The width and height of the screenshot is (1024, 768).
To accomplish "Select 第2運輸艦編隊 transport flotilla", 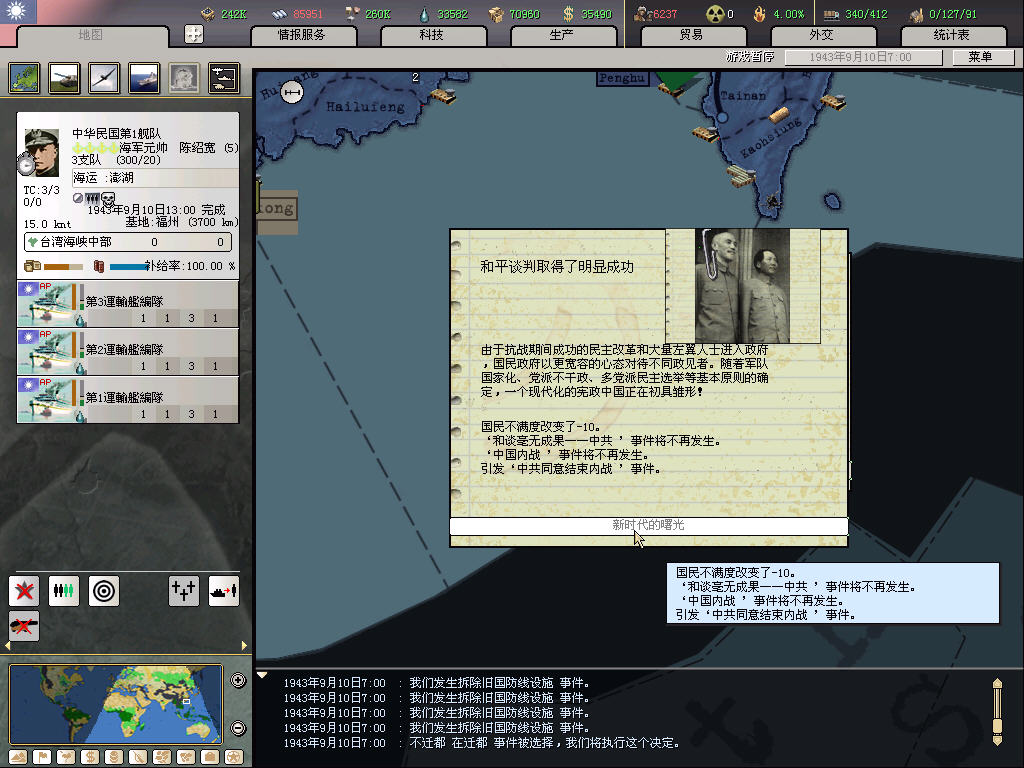I will [x=128, y=352].
